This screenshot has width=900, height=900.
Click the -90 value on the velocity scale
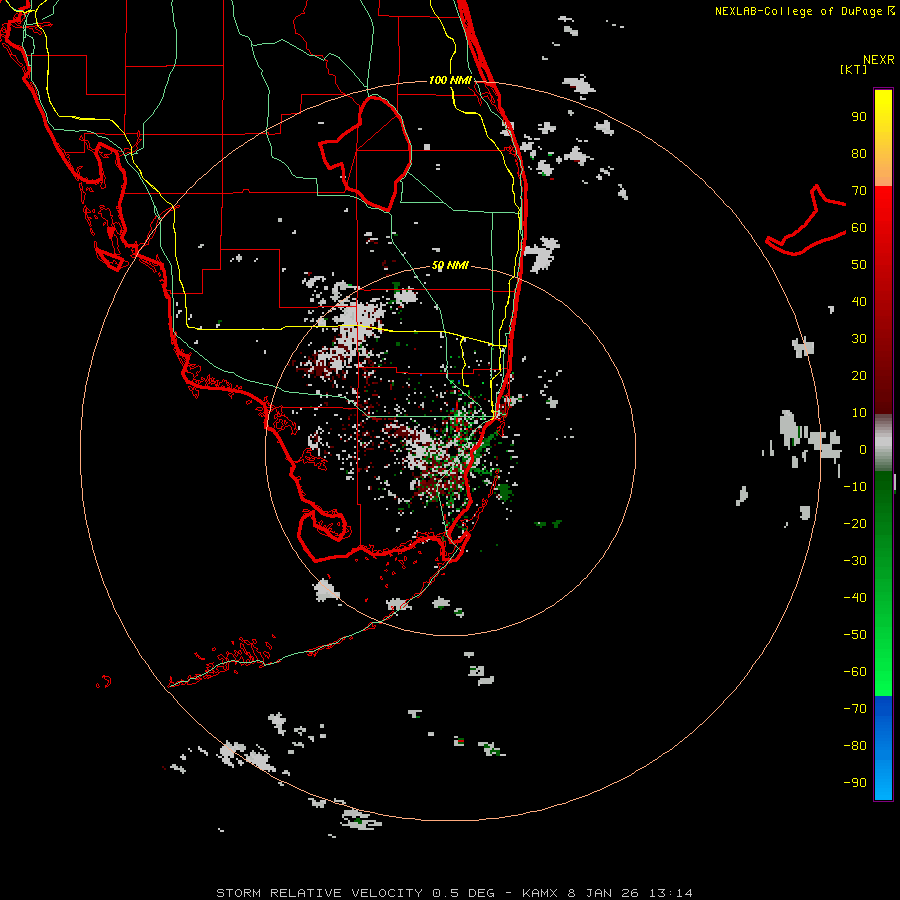click(x=855, y=783)
